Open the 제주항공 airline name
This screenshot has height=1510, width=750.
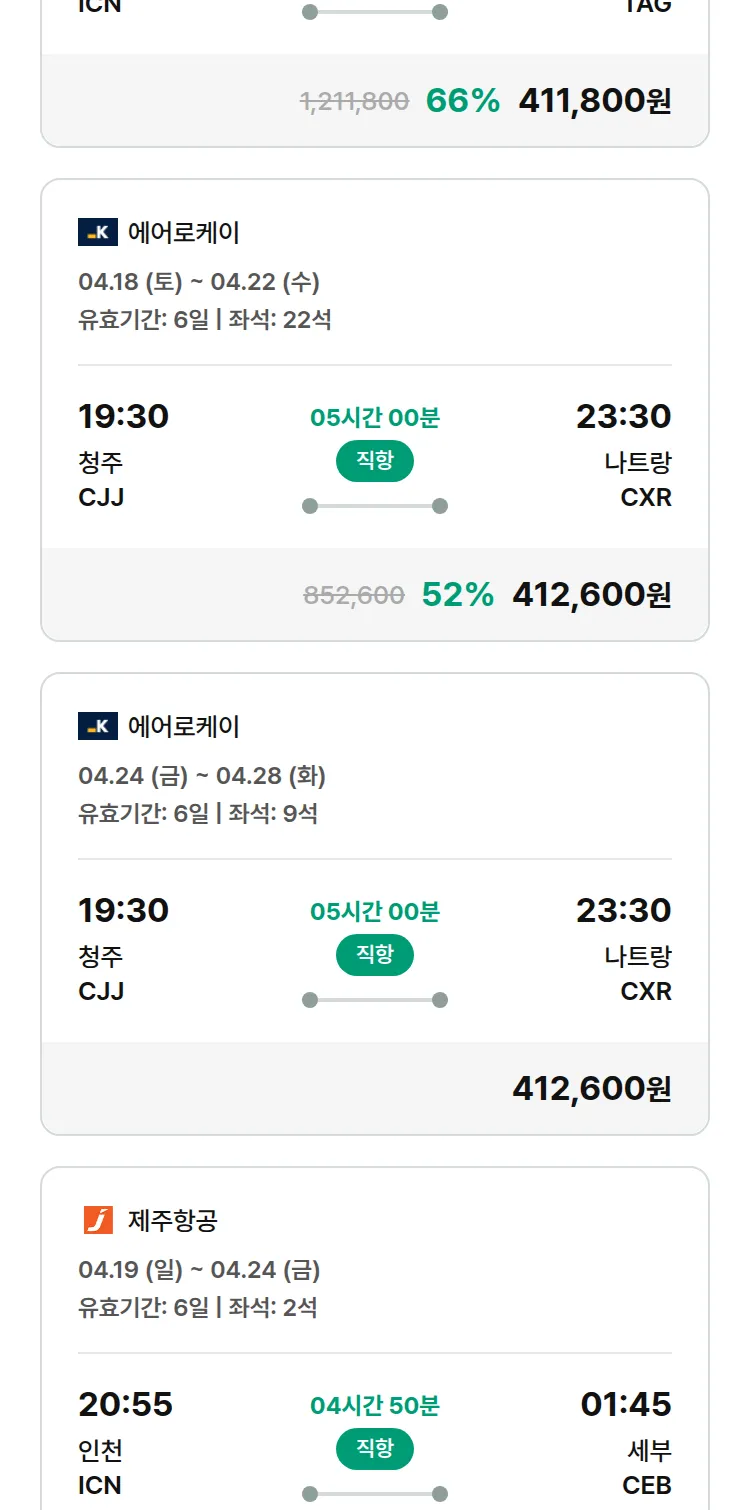click(x=173, y=1220)
